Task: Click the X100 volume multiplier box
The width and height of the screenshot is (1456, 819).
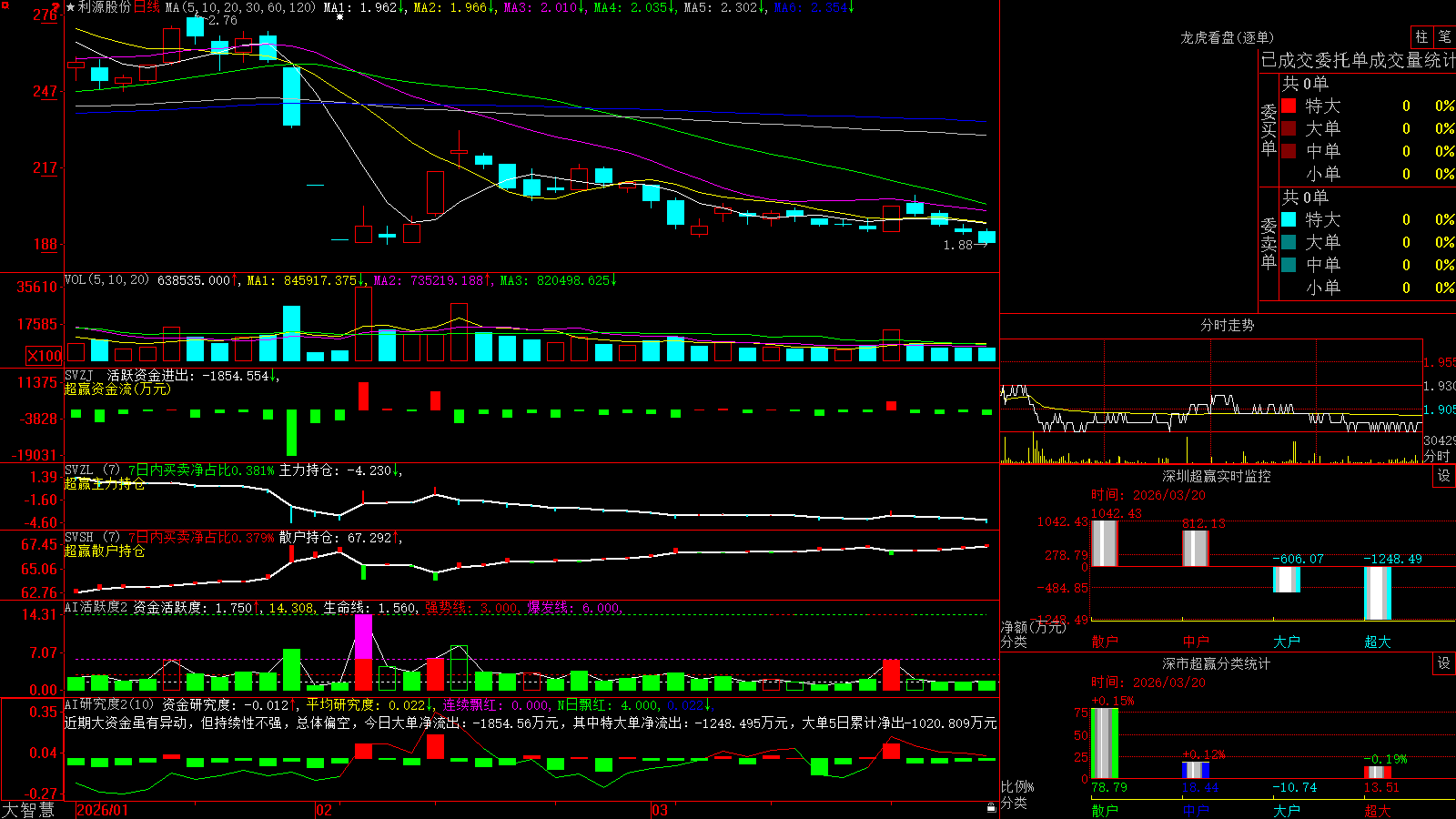Action: coord(44,356)
